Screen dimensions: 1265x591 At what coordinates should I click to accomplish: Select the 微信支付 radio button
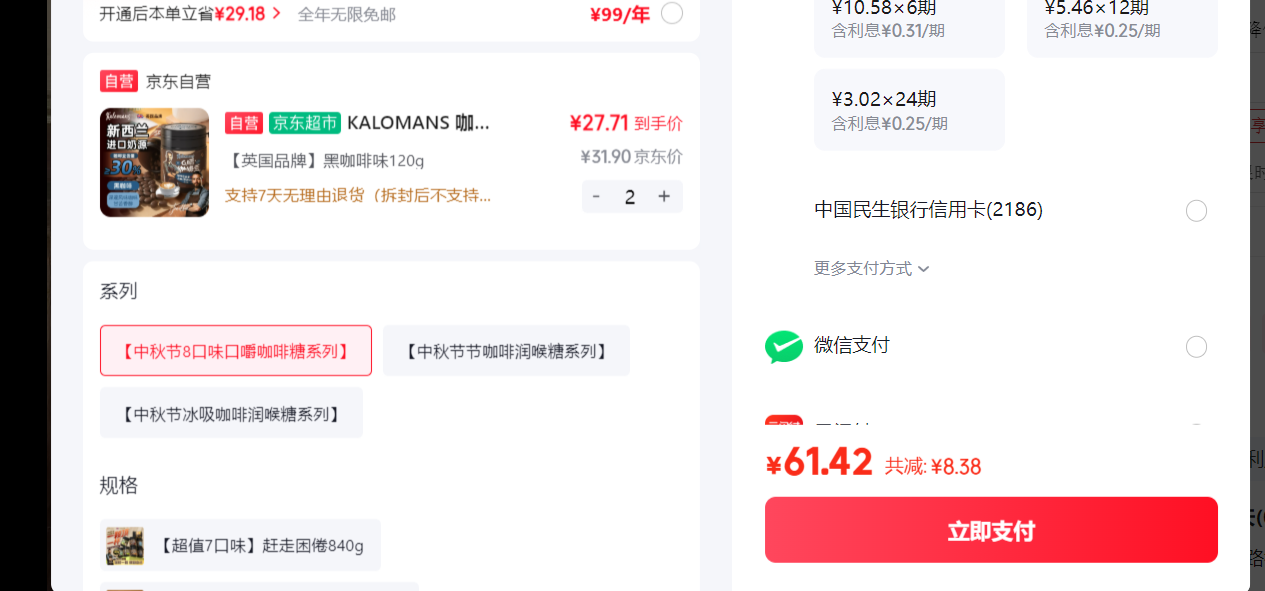pos(1196,347)
